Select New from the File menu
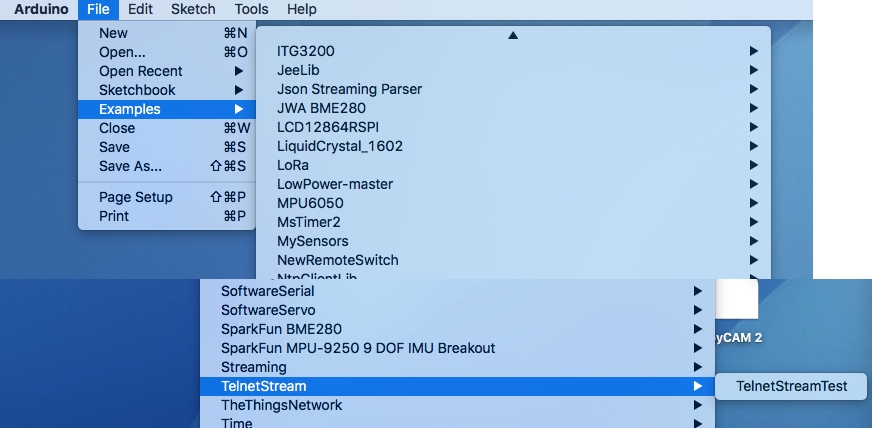 tap(113, 33)
